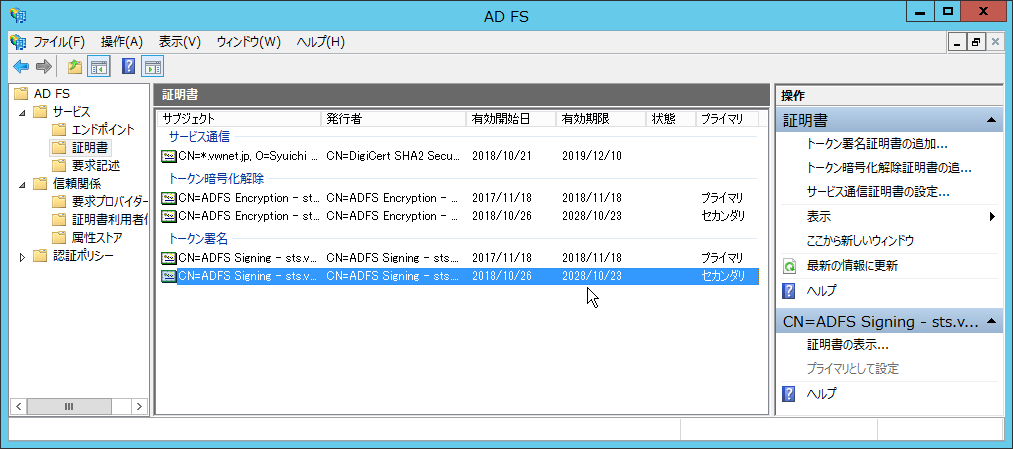
Task: Click the サービス通信 group header
Action: 199,136
